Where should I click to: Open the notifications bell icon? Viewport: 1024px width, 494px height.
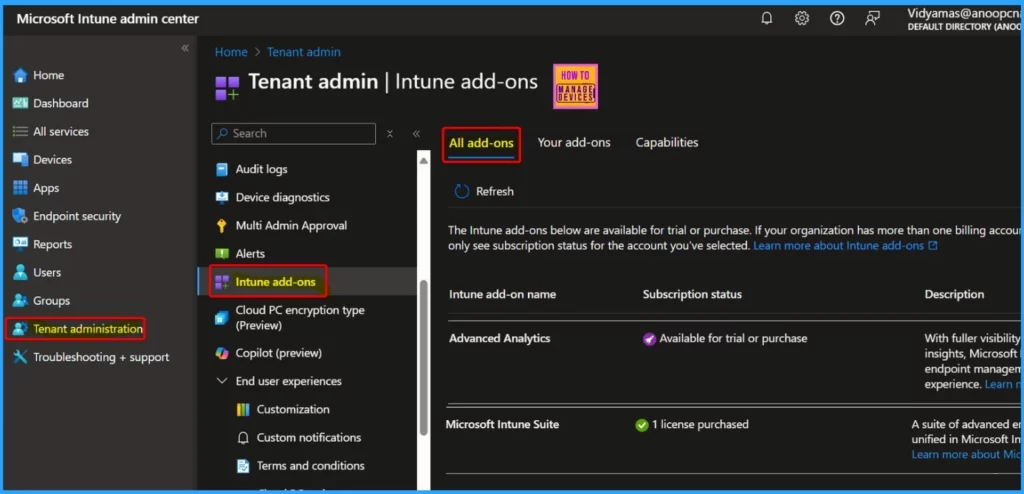[x=767, y=19]
